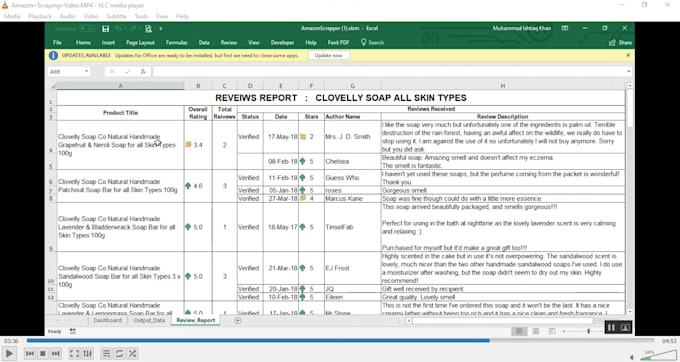The height and width of the screenshot is (362, 680).
Task: Click the formula bar Cancel X icon
Action: 112,72
